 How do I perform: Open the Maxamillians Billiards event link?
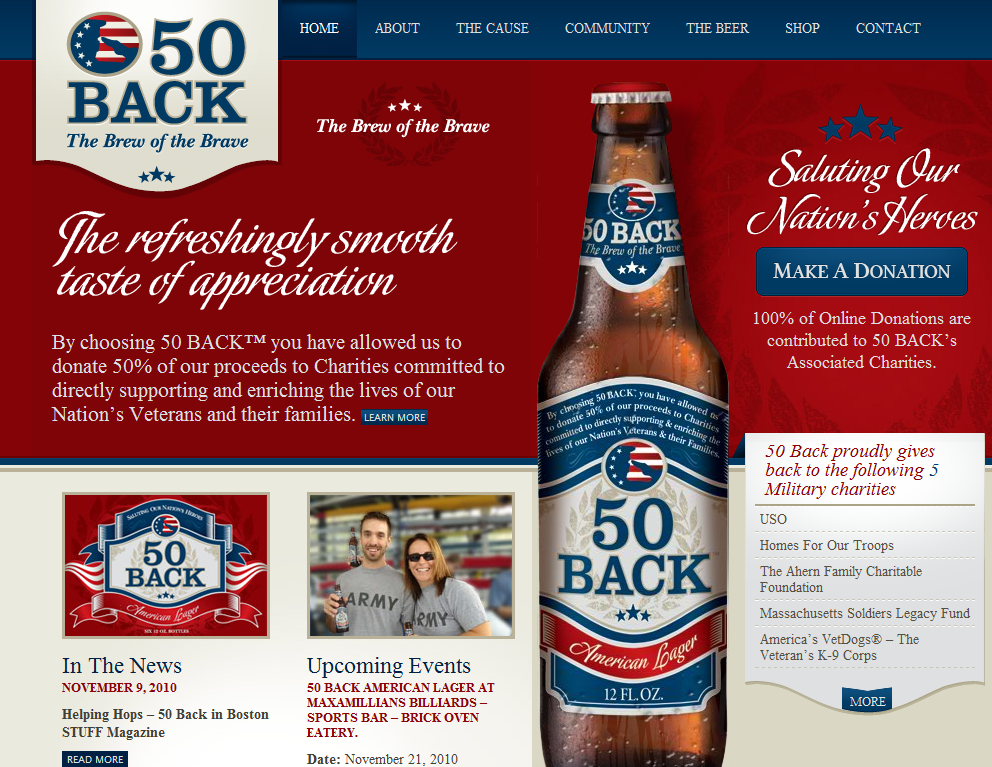[400, 710]
